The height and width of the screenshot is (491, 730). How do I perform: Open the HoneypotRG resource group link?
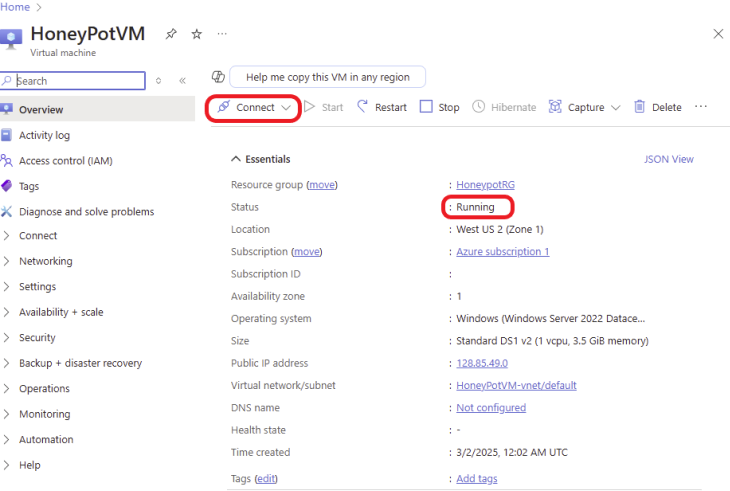click(x=486, y=185)
